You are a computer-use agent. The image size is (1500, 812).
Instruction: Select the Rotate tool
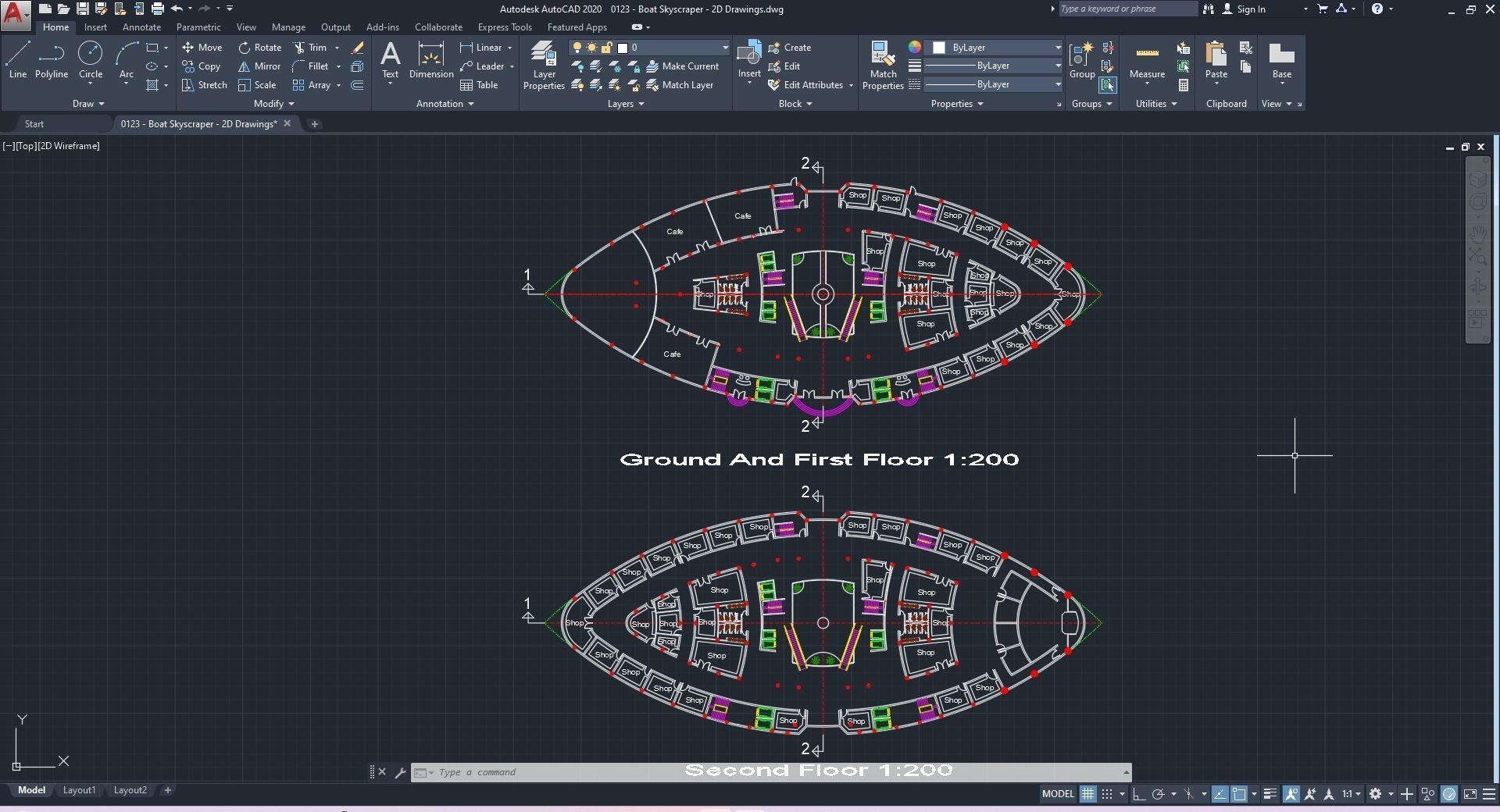pos(260,48)
